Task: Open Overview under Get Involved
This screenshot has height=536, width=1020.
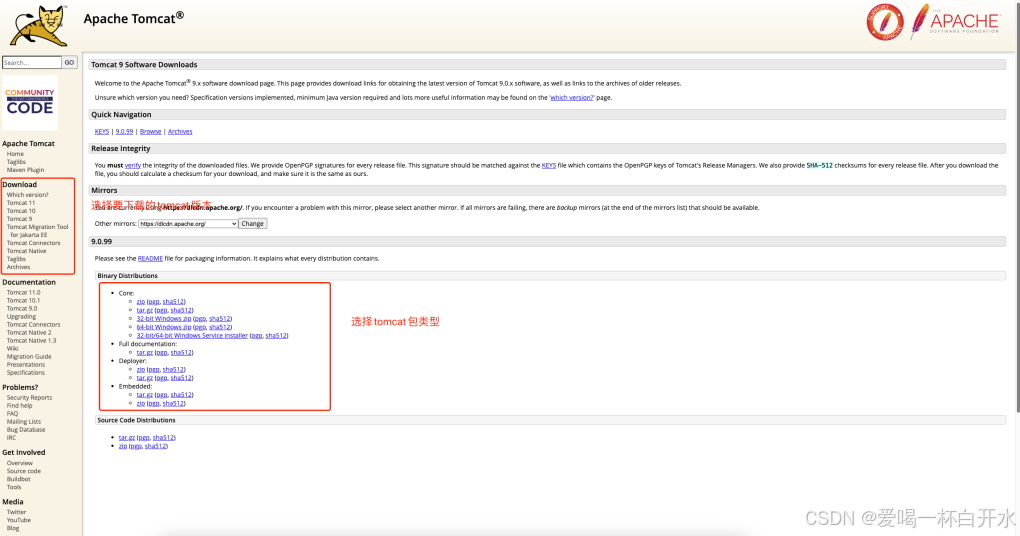Action: [x=20, y=463]
